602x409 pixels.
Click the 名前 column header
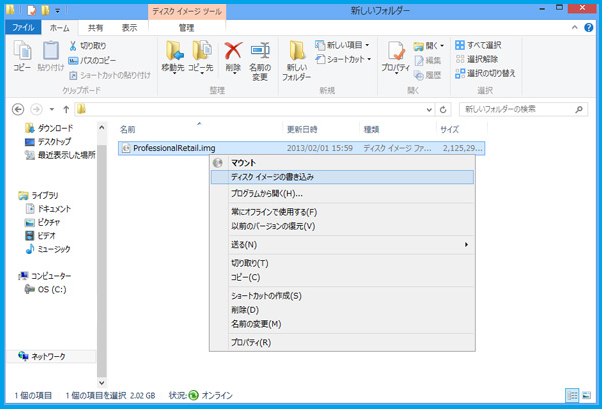pos(200,129)
